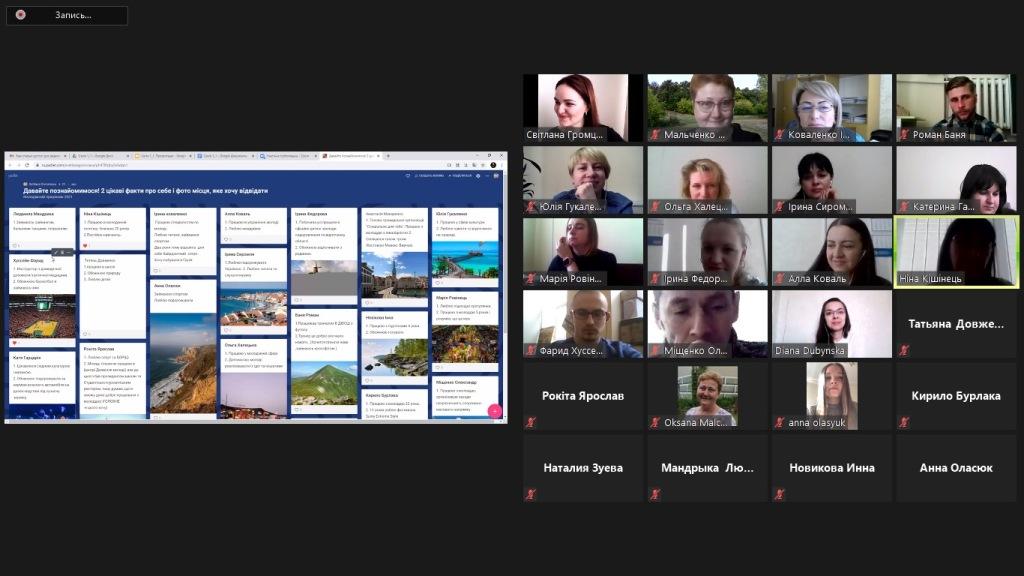Viewport: 1024px width, 576px height.
Task: Click the muted mic icon on Кирило Бурлака tile
Action: click(x=904, y=423)
